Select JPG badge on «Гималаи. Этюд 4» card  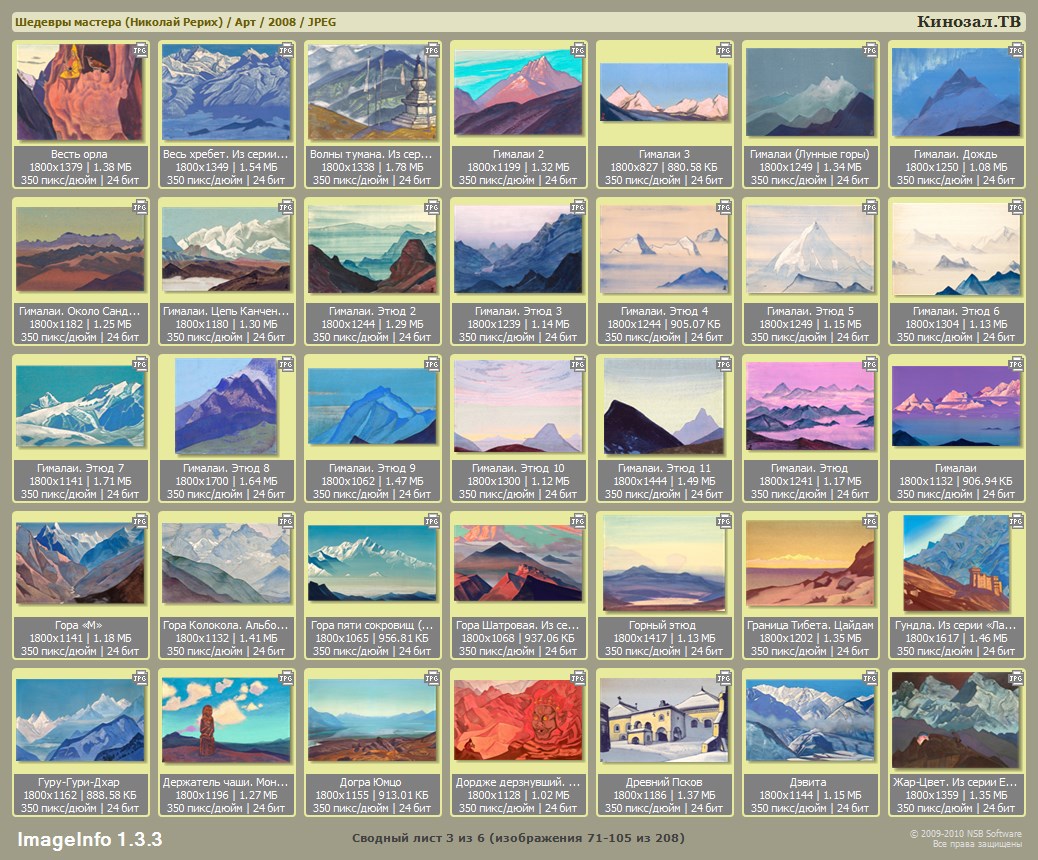(x=724, y=207)
